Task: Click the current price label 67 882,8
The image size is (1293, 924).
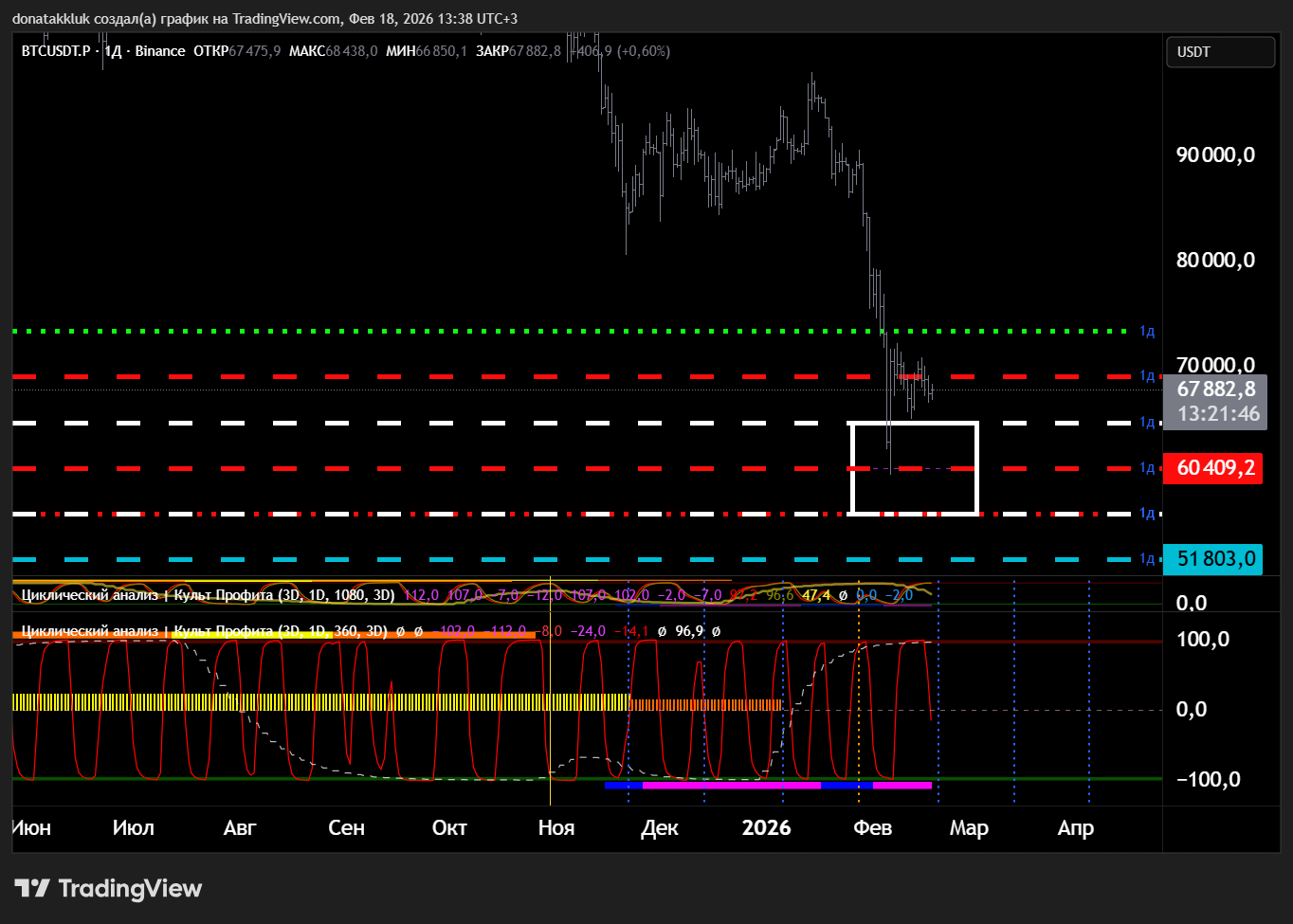Action: tap(1215, 390)
